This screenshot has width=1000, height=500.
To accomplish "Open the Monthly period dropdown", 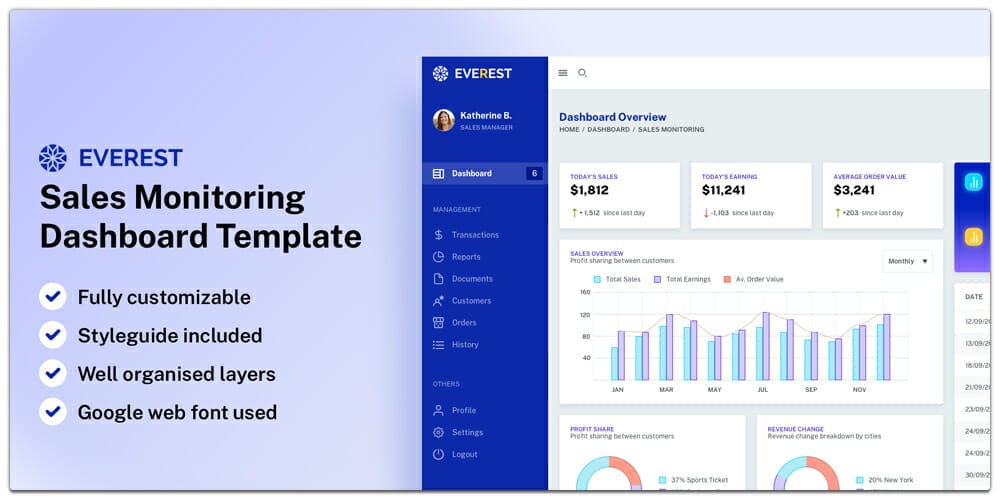I will (x=908, y=261).
